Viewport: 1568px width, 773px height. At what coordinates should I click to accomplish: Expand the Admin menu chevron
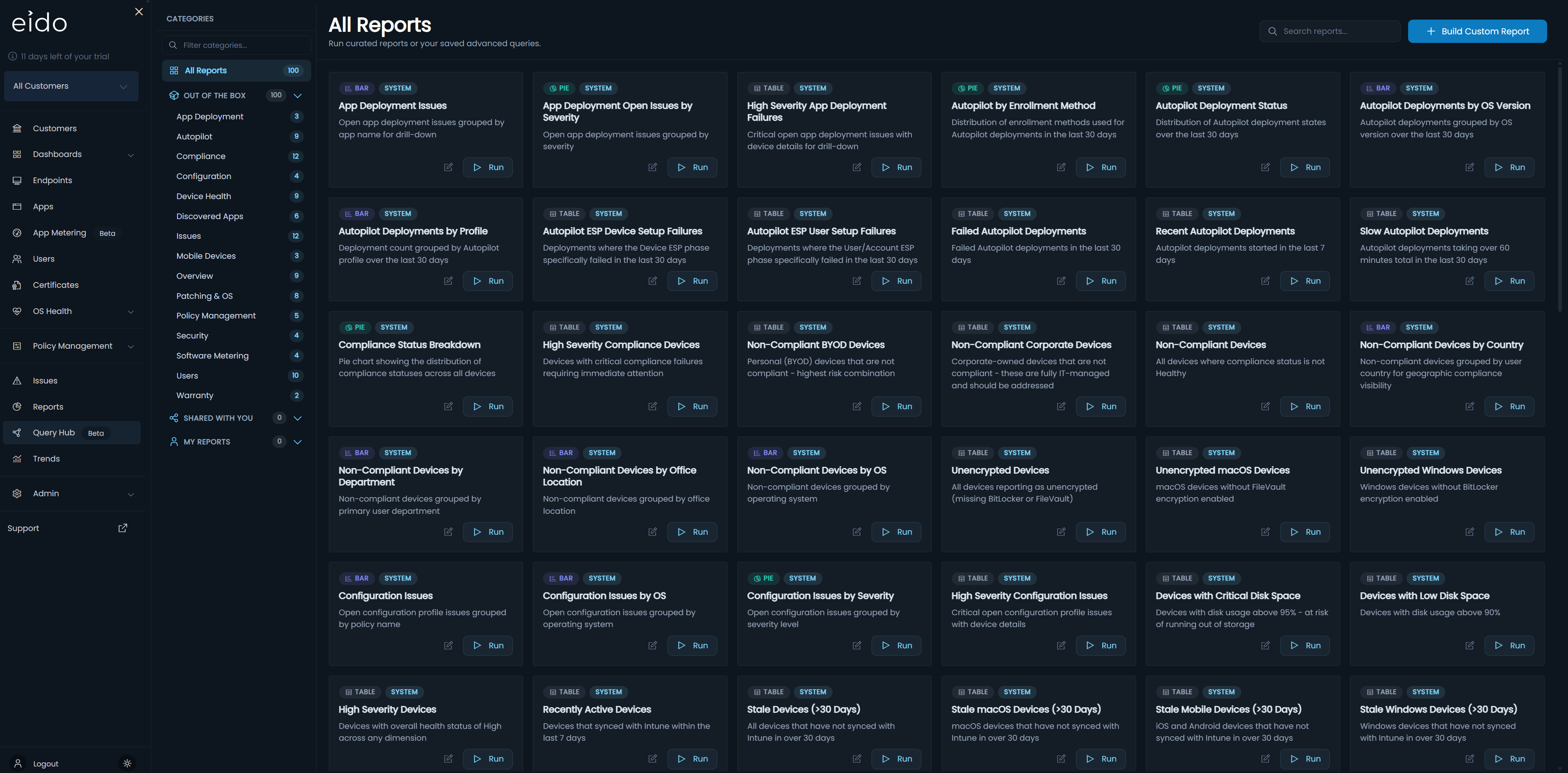coord(131,495)
